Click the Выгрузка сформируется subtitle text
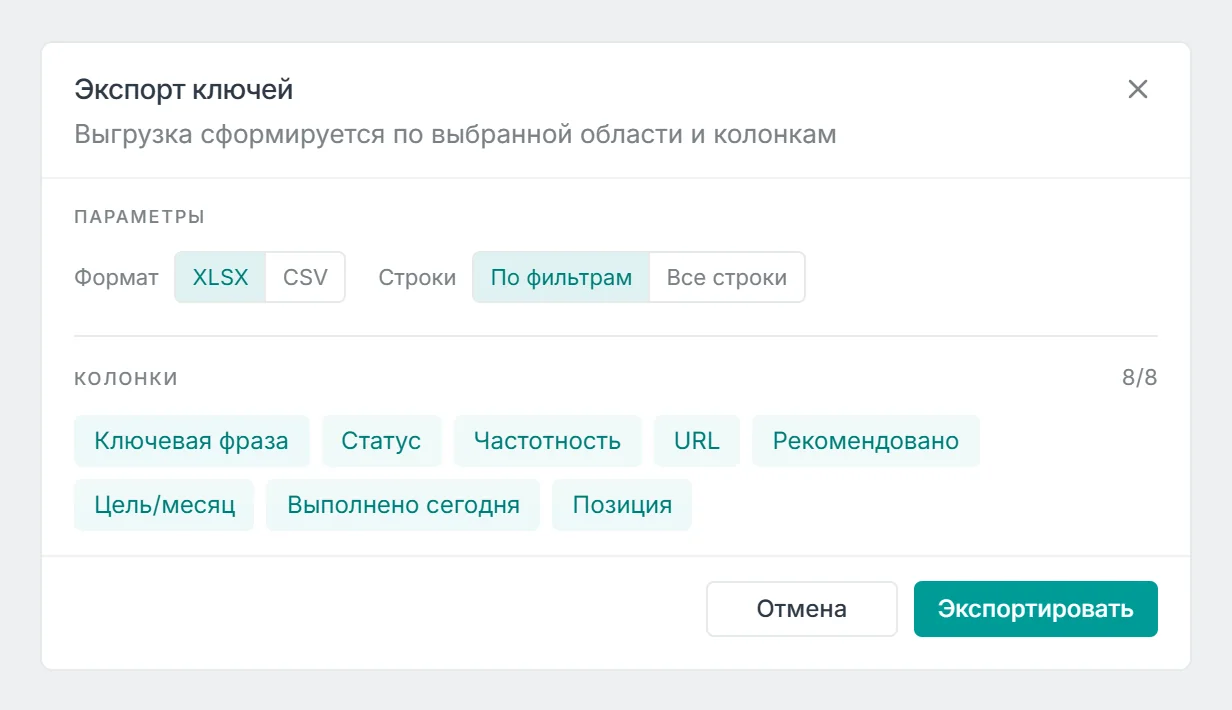The height and width of the screenshot is (710, 1232). (x=455, y=134)
